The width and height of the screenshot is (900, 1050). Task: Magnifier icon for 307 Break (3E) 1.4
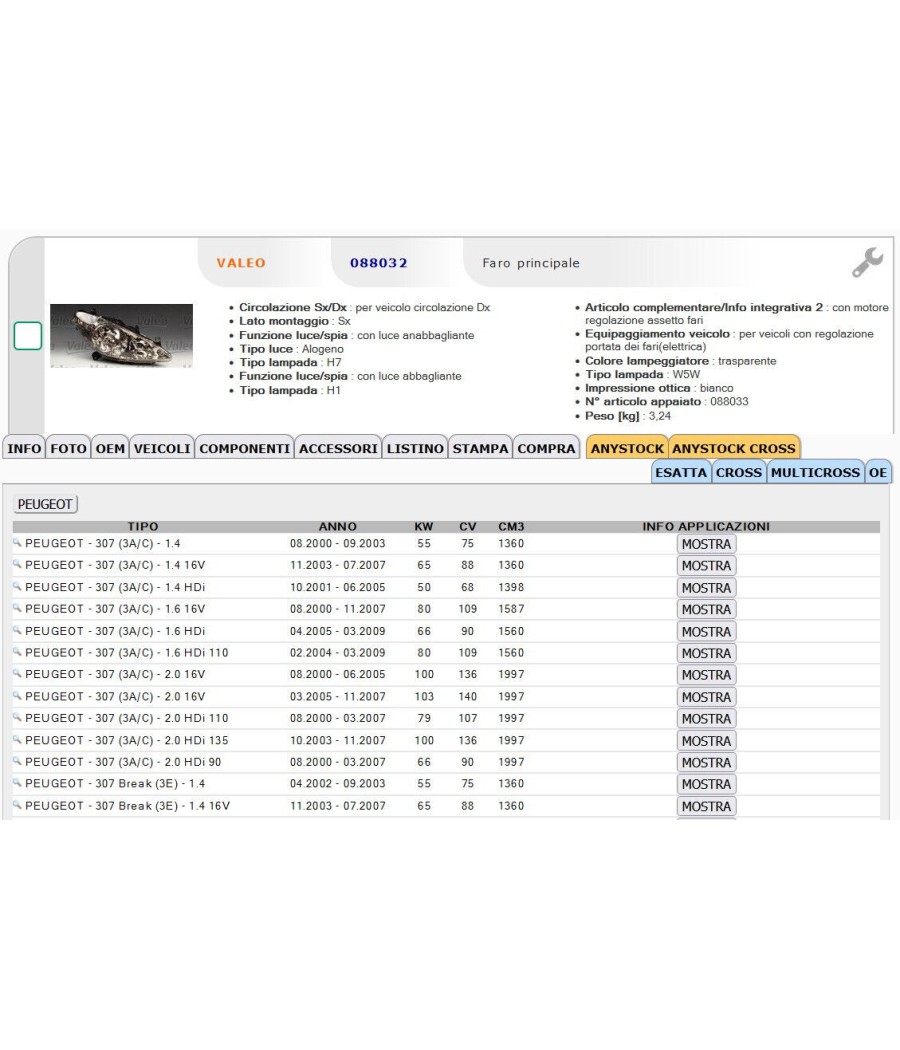click(x=17, y=783)
